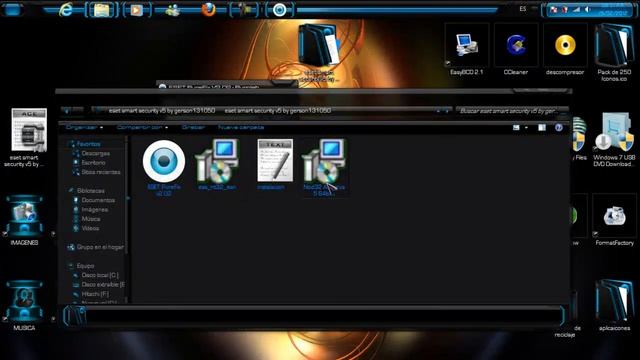Screen dimensions: 640x360
Task: Switch to the ESET PureFix taskbar button
Action: [280, 10]
